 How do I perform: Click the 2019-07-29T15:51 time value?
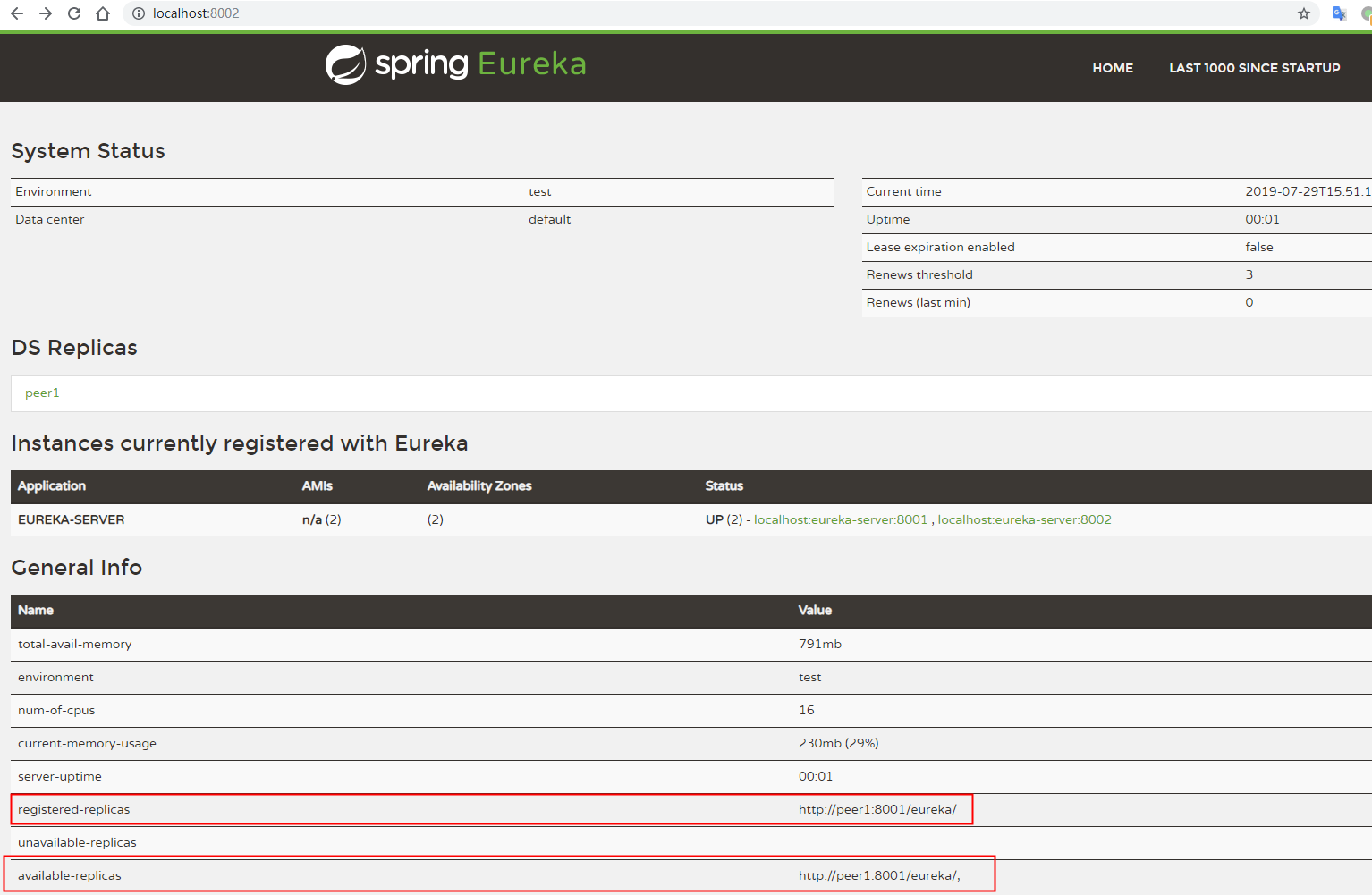1308,191
